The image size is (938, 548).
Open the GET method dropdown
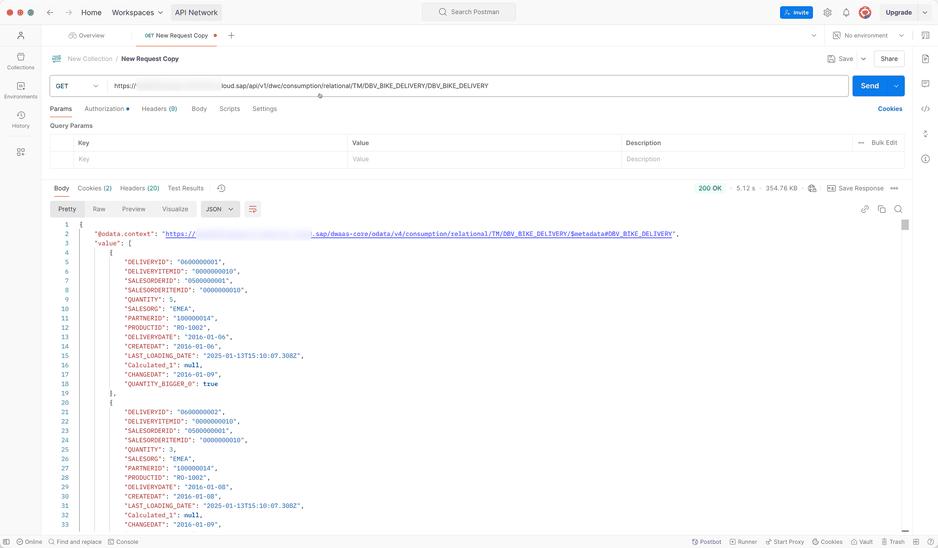tap(77, 86)
